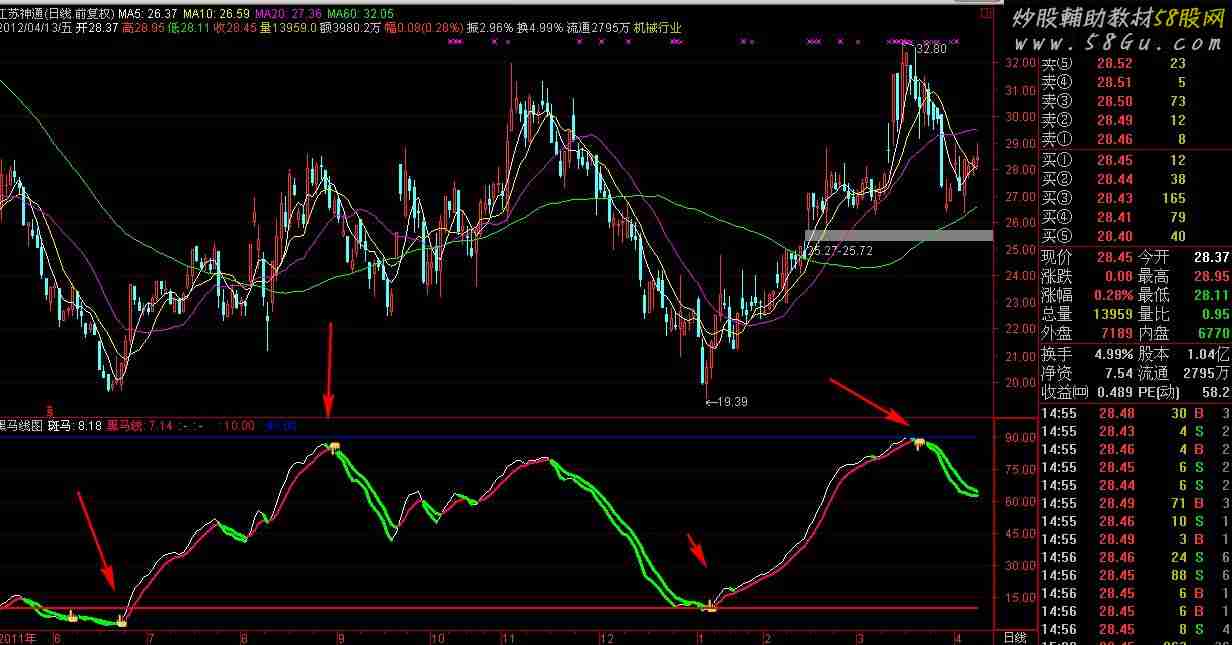Click month 11 on the time axis
This screenshot has height=645, width=1232.
pyautogui.click(x=508, y=637)
